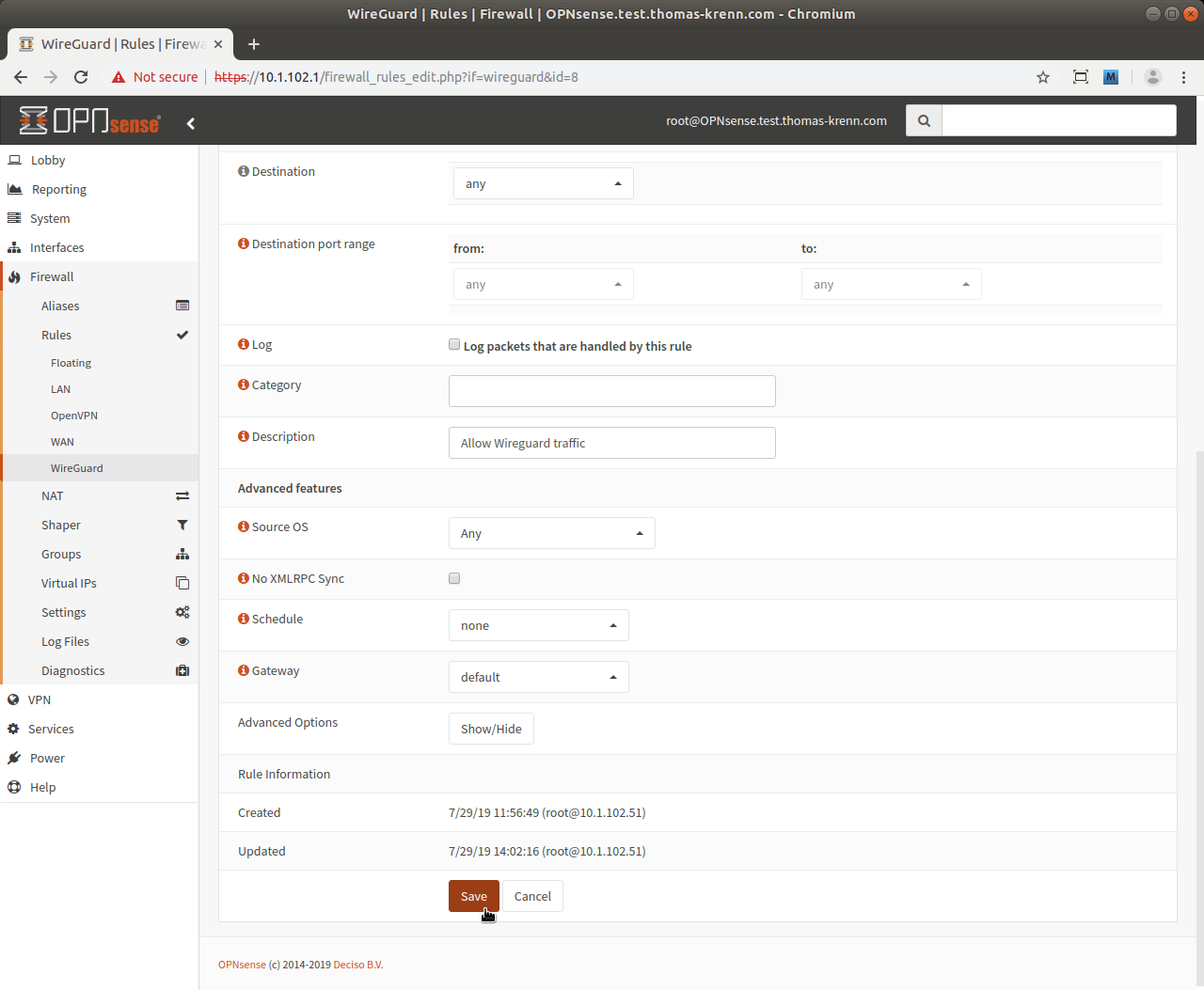Open the Source OS dropdown
Screen dimensions: 1204x990
point(551,533)
